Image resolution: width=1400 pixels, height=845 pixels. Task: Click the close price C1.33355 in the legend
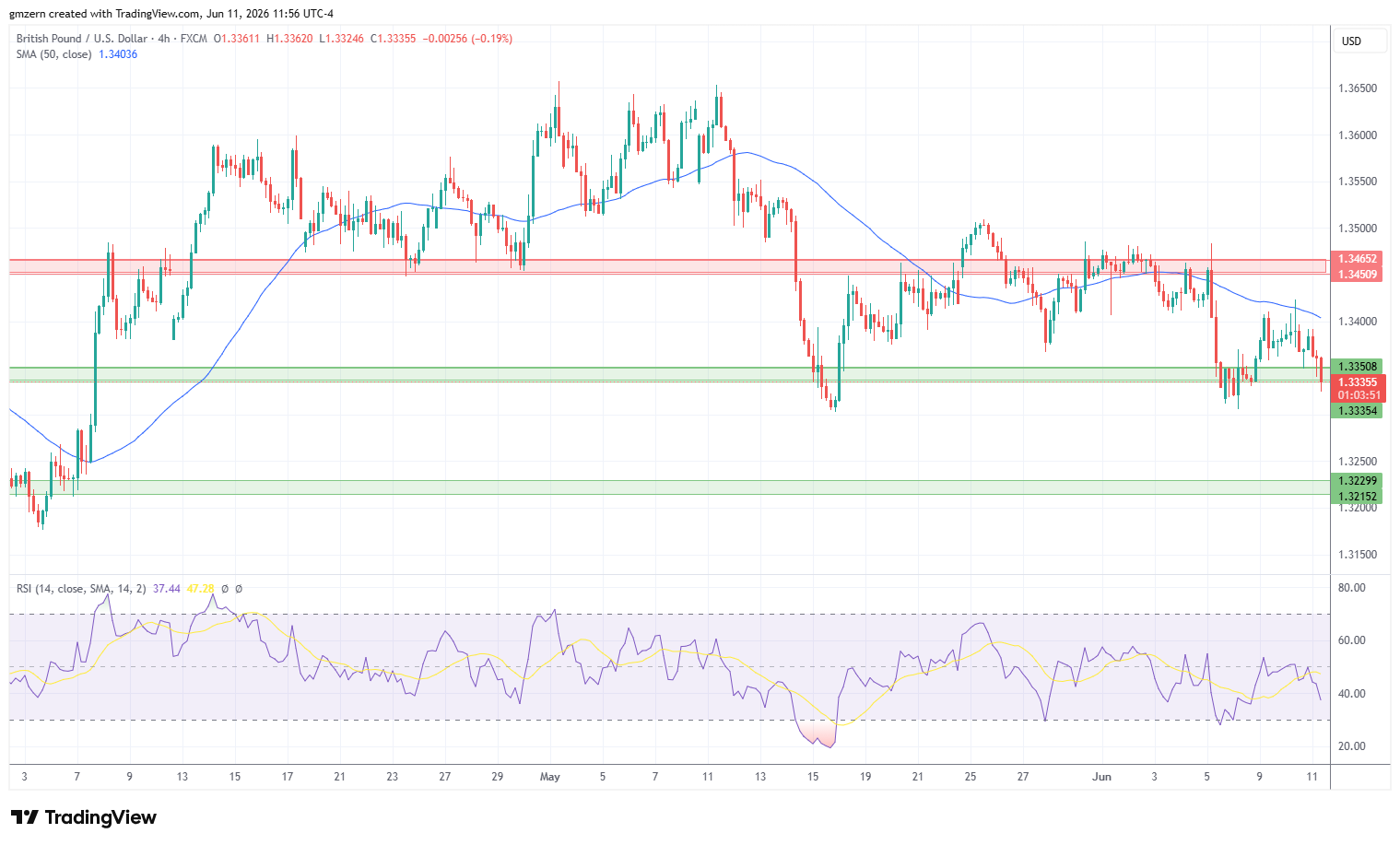point(394,39)
